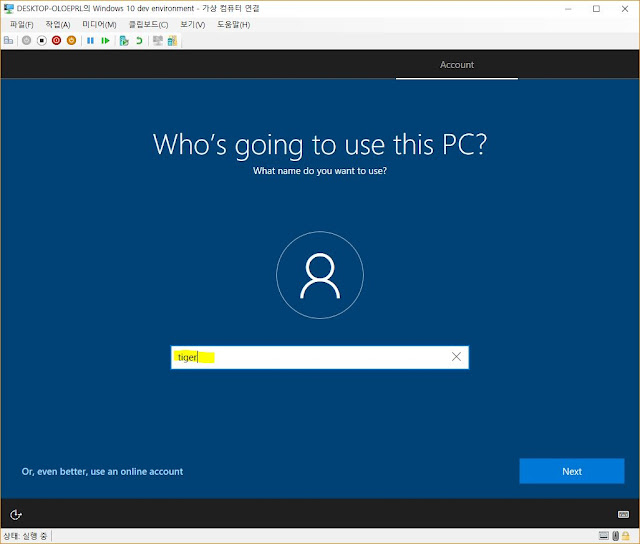Maximize the VM connection window
640x544 pixels.
(596, 9)
